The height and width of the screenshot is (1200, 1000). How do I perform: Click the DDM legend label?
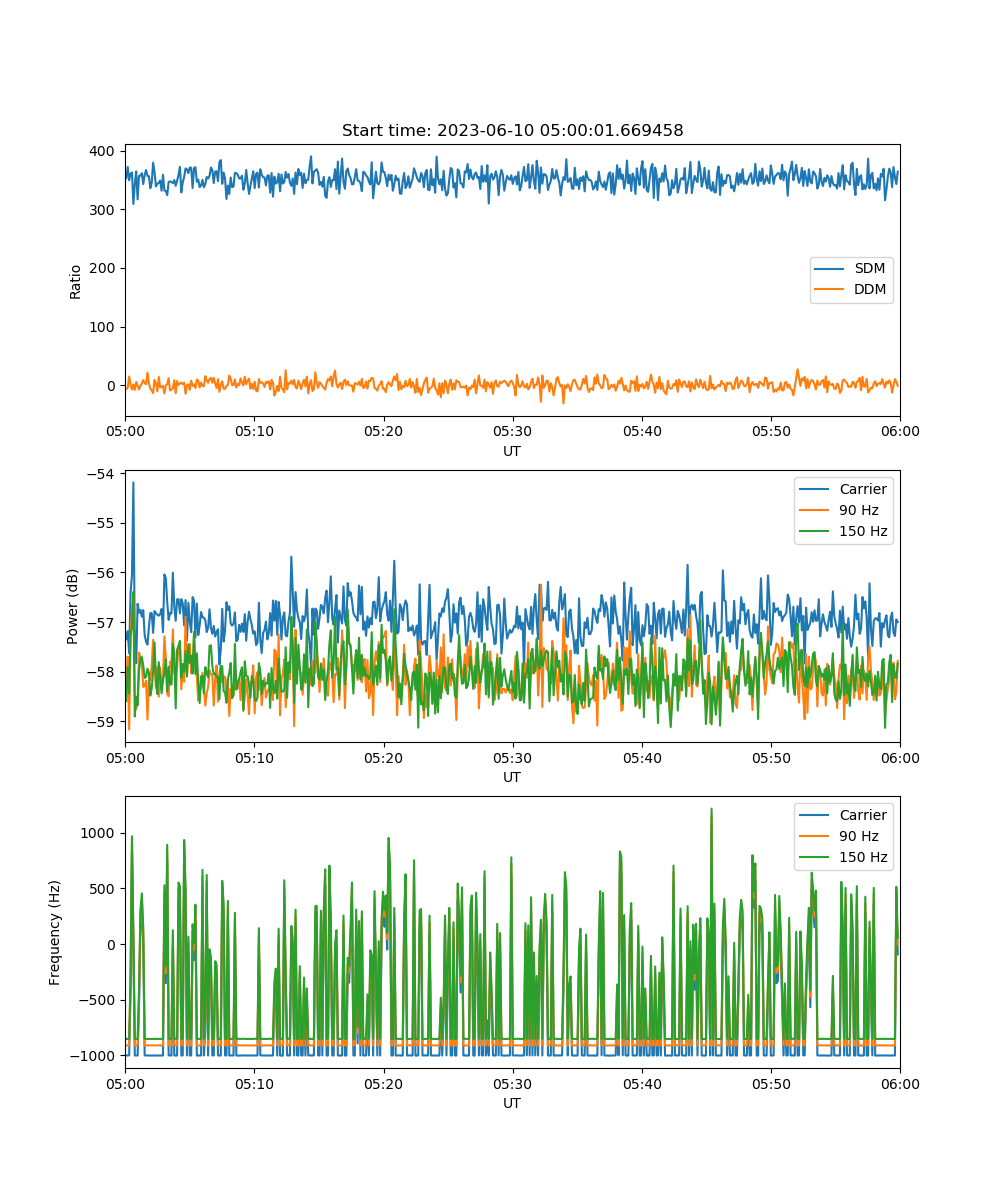coord(870,290)
